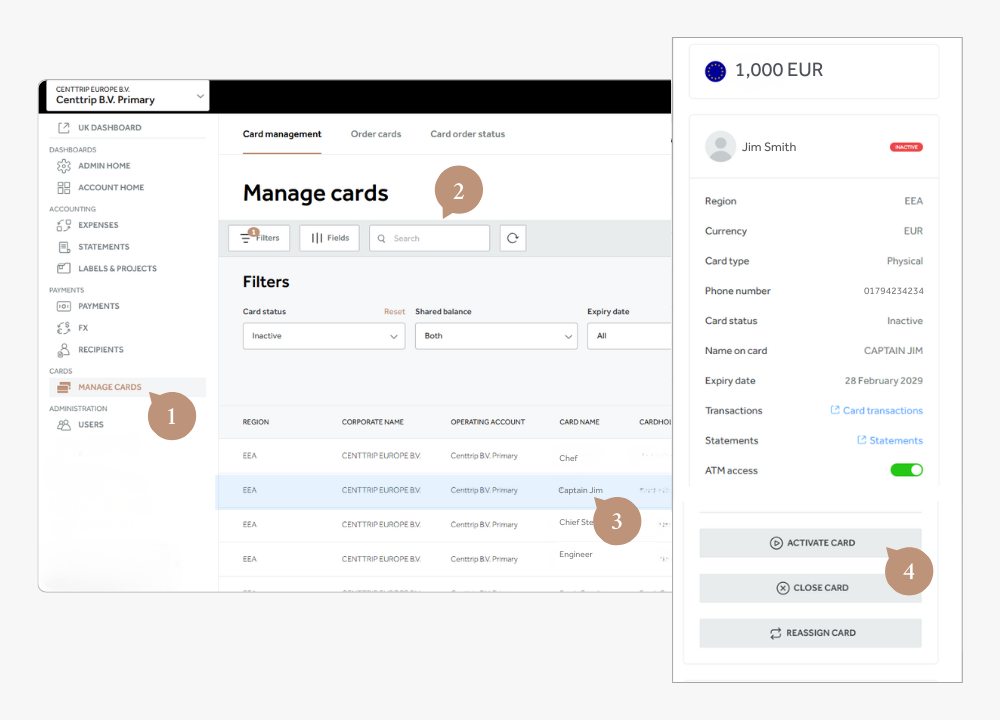Toggle the ATM access switch

906,470
